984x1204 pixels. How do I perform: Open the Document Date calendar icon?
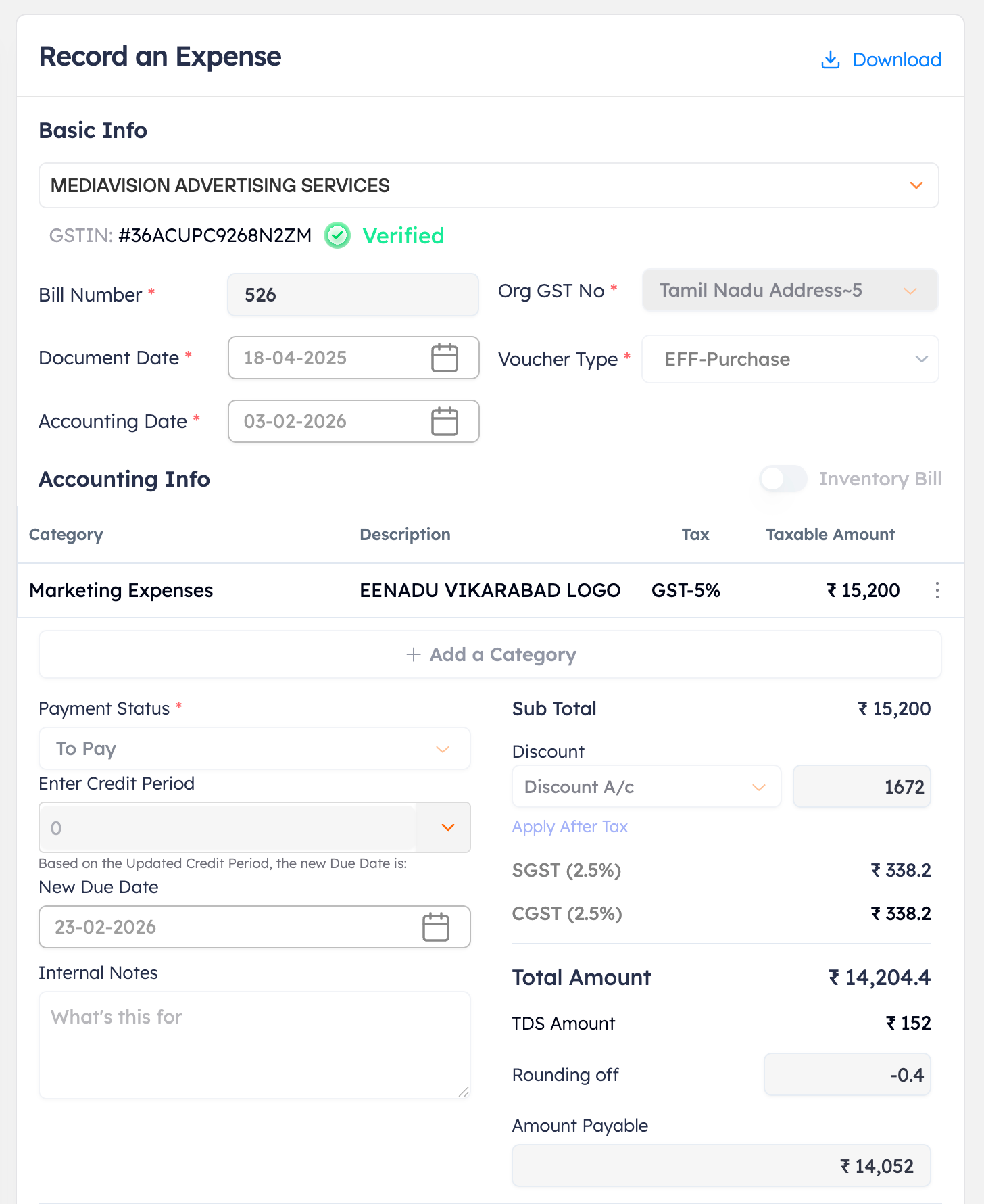tap(444, 358)
